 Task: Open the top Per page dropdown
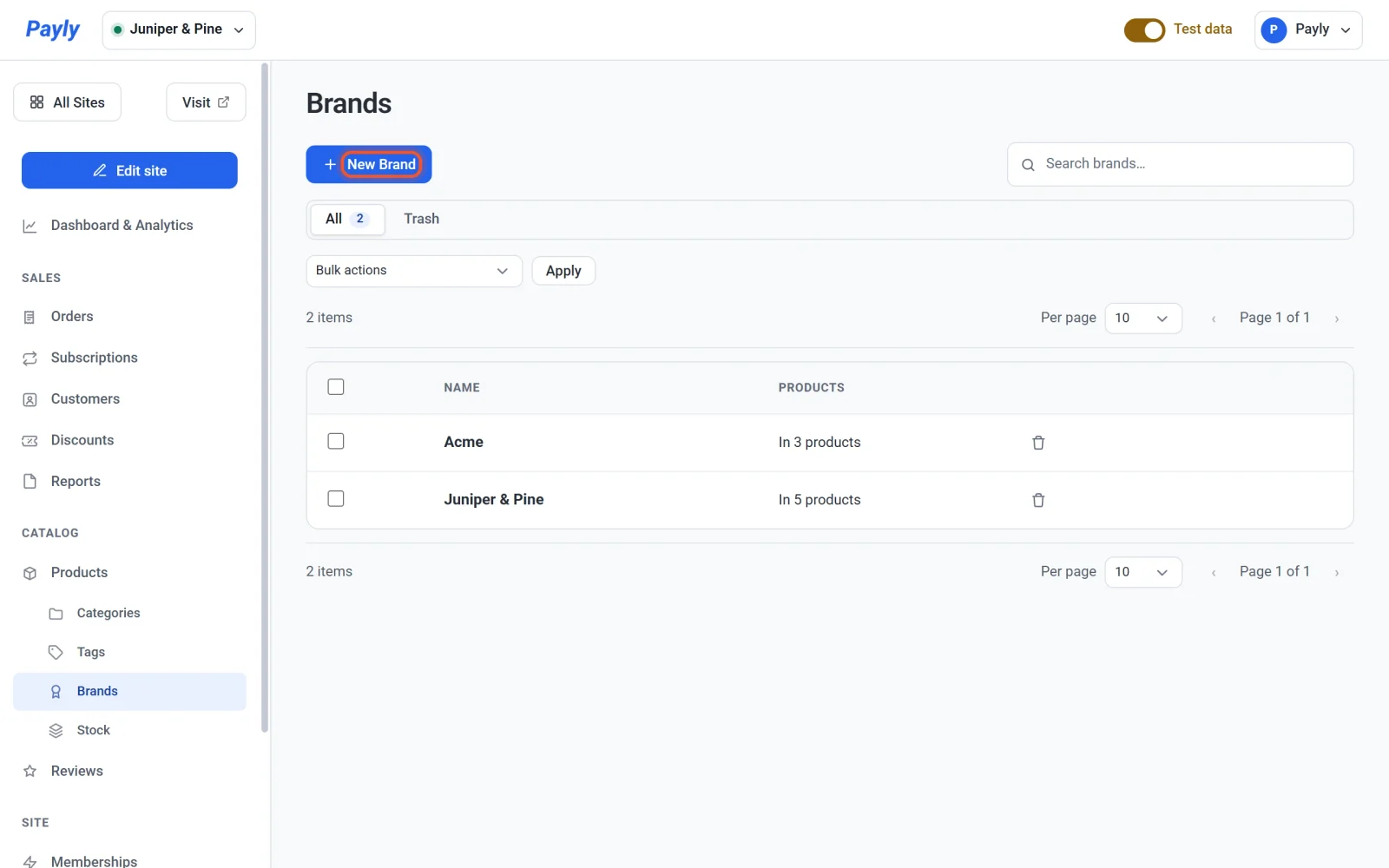[1143, 319]
